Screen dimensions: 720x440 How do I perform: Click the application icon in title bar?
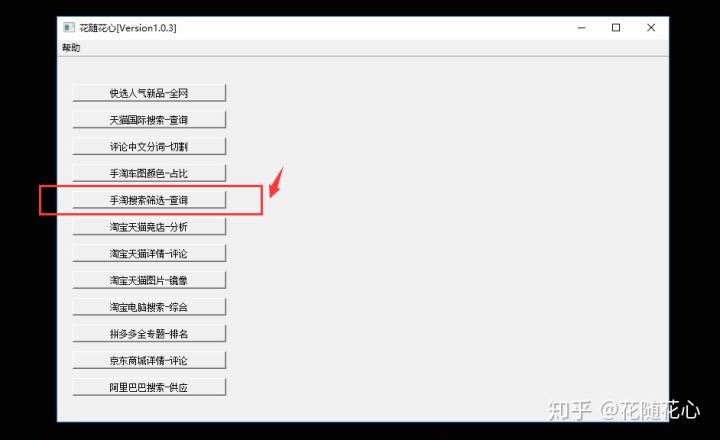click(69, 28)
